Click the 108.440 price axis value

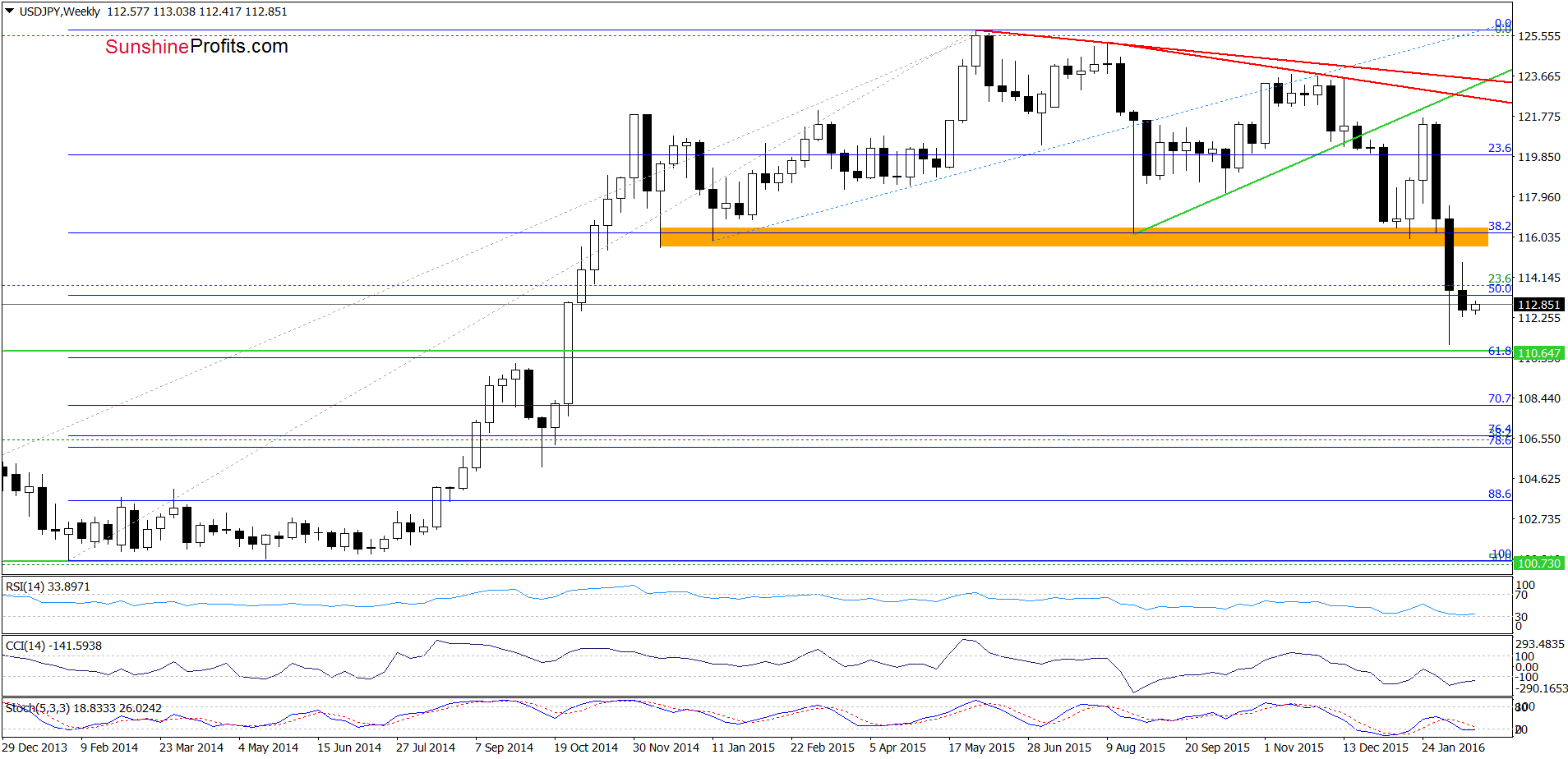tap(1538, 398)
